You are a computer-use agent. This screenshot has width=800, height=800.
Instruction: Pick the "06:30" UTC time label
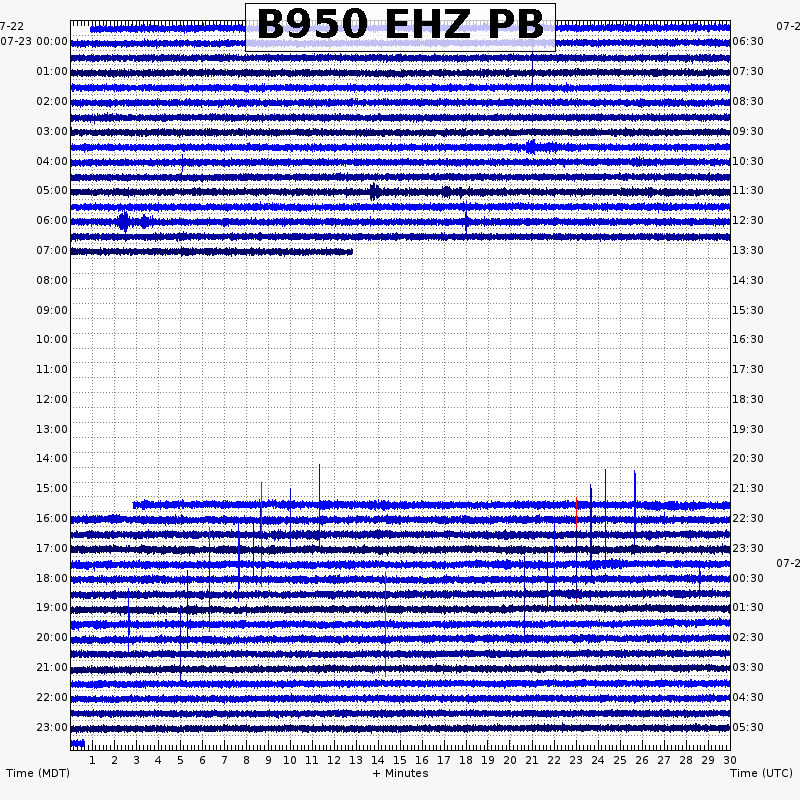tap(748, 41)
